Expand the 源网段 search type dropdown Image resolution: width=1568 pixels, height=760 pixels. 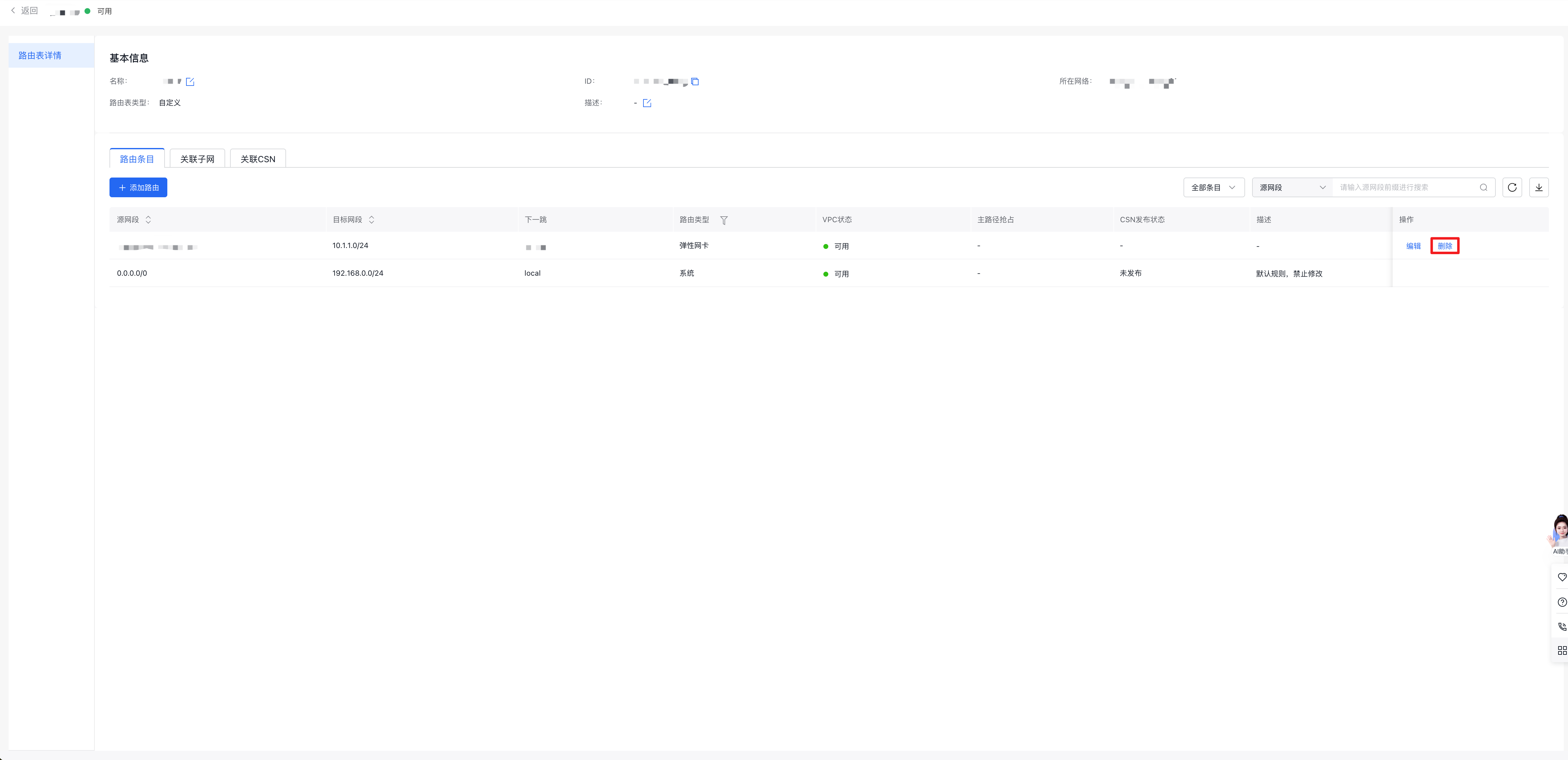tap(1292, 188)
